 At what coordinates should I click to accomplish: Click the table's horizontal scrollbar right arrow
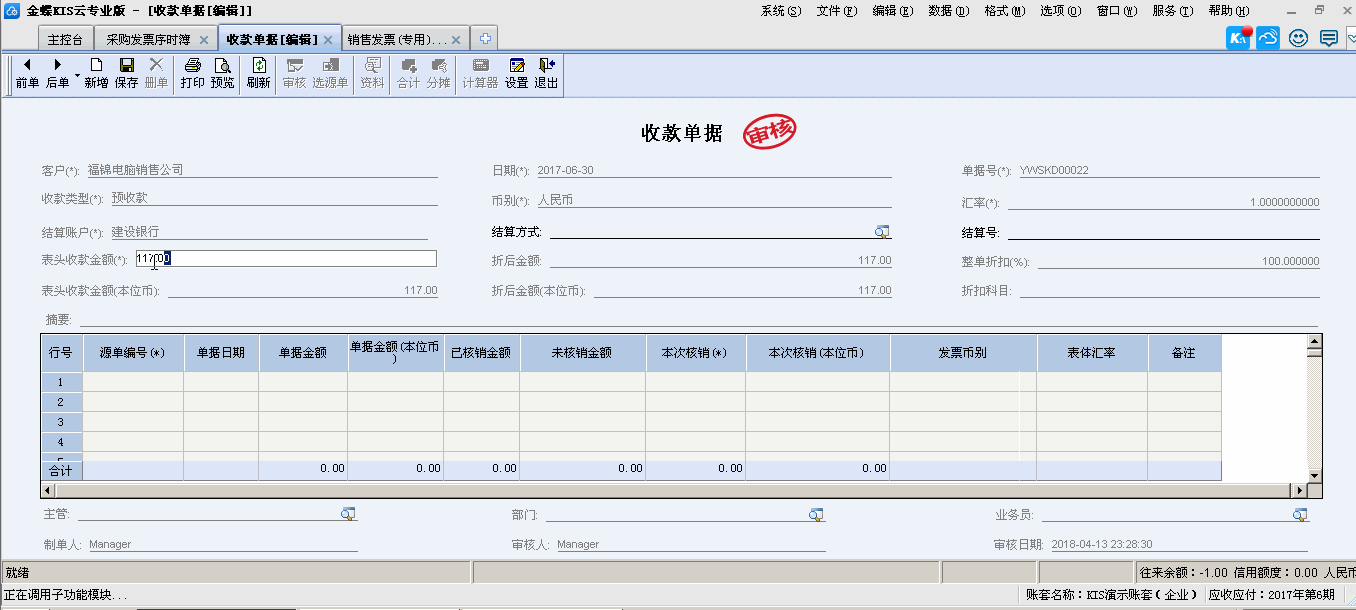pyautogui.click(x=1299, y=490)
